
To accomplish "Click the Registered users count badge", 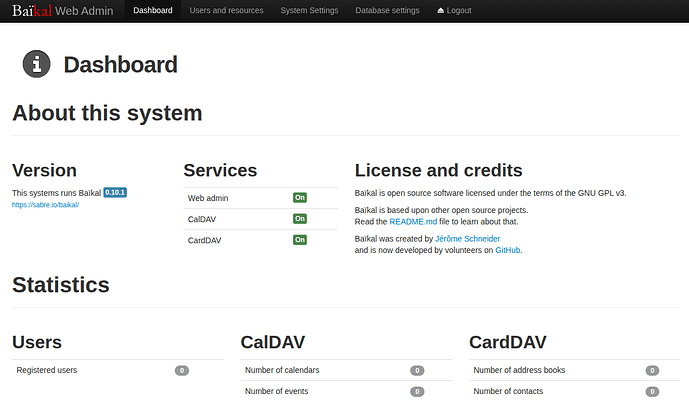I will click(x=182, y=370).
